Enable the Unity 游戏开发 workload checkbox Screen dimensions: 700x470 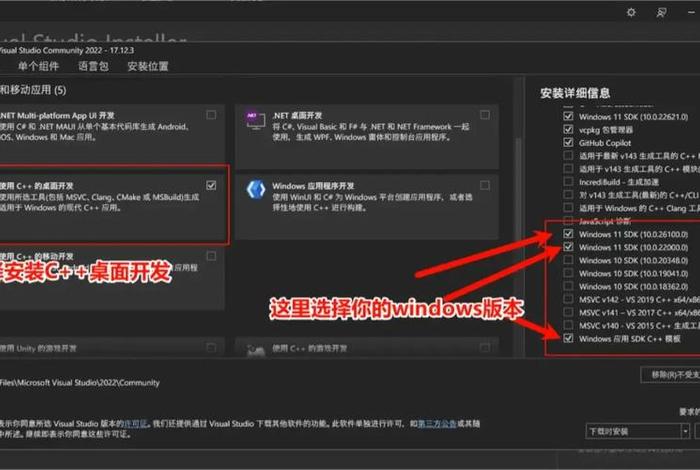coord(211,347)
